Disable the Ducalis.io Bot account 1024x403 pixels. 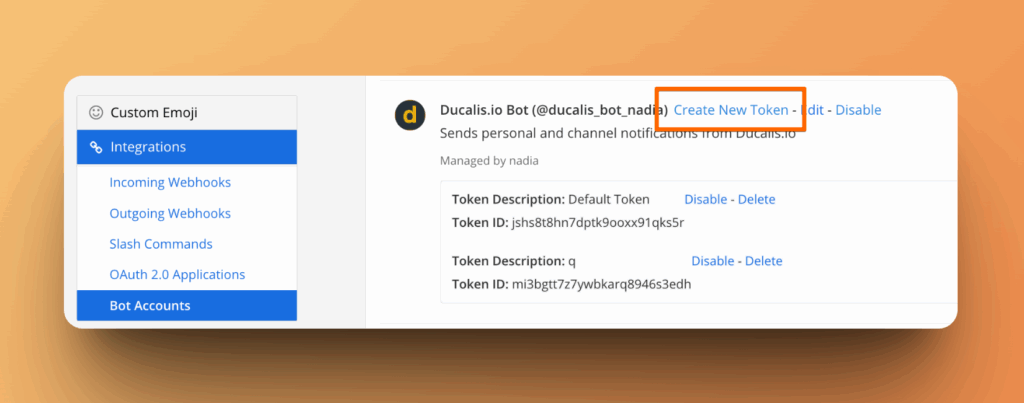click(858, 110)
